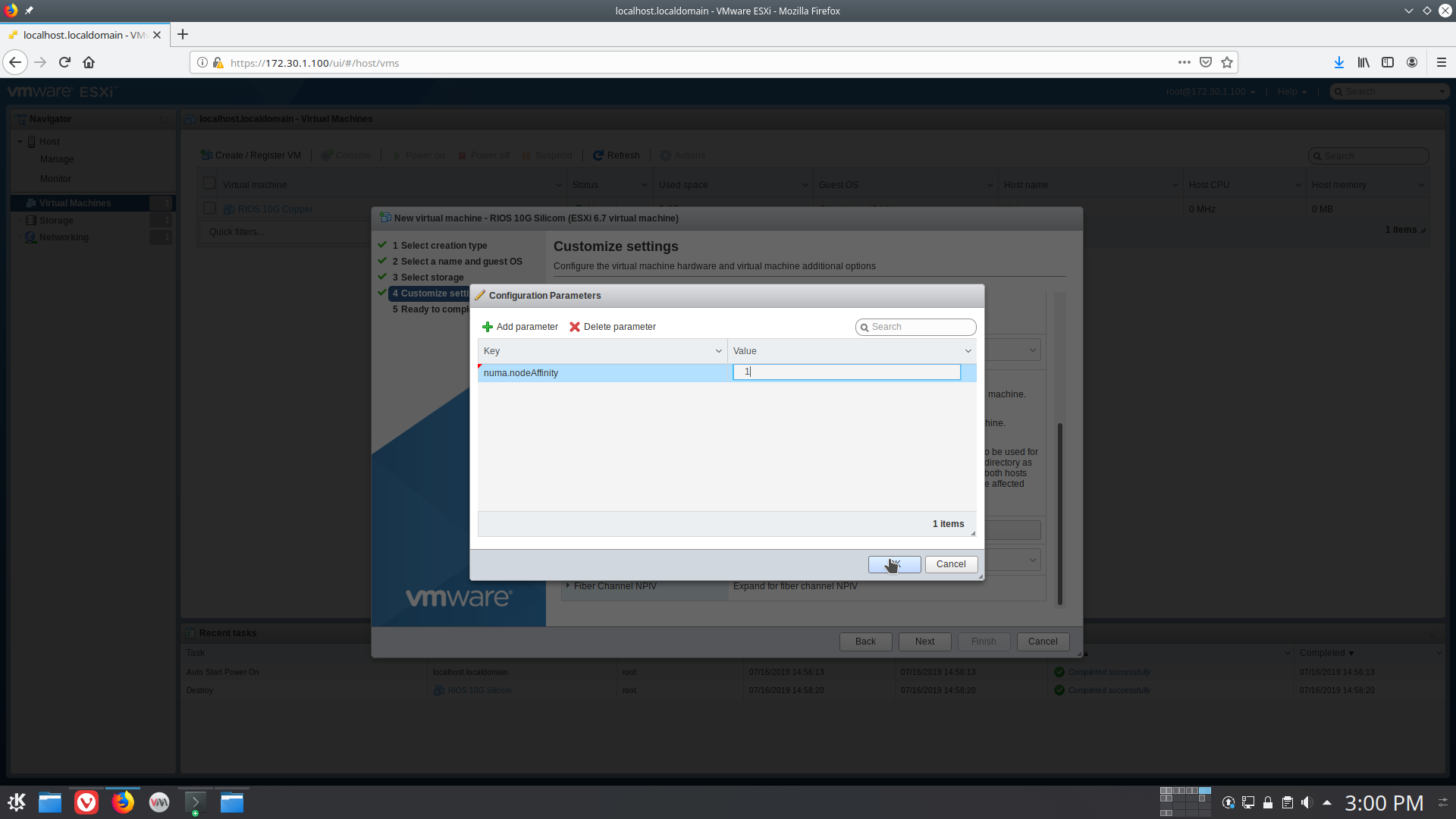Open the Help menu in ESXi header
Viewport: 1456px width, 819px height.
(x=1292, y=92)
